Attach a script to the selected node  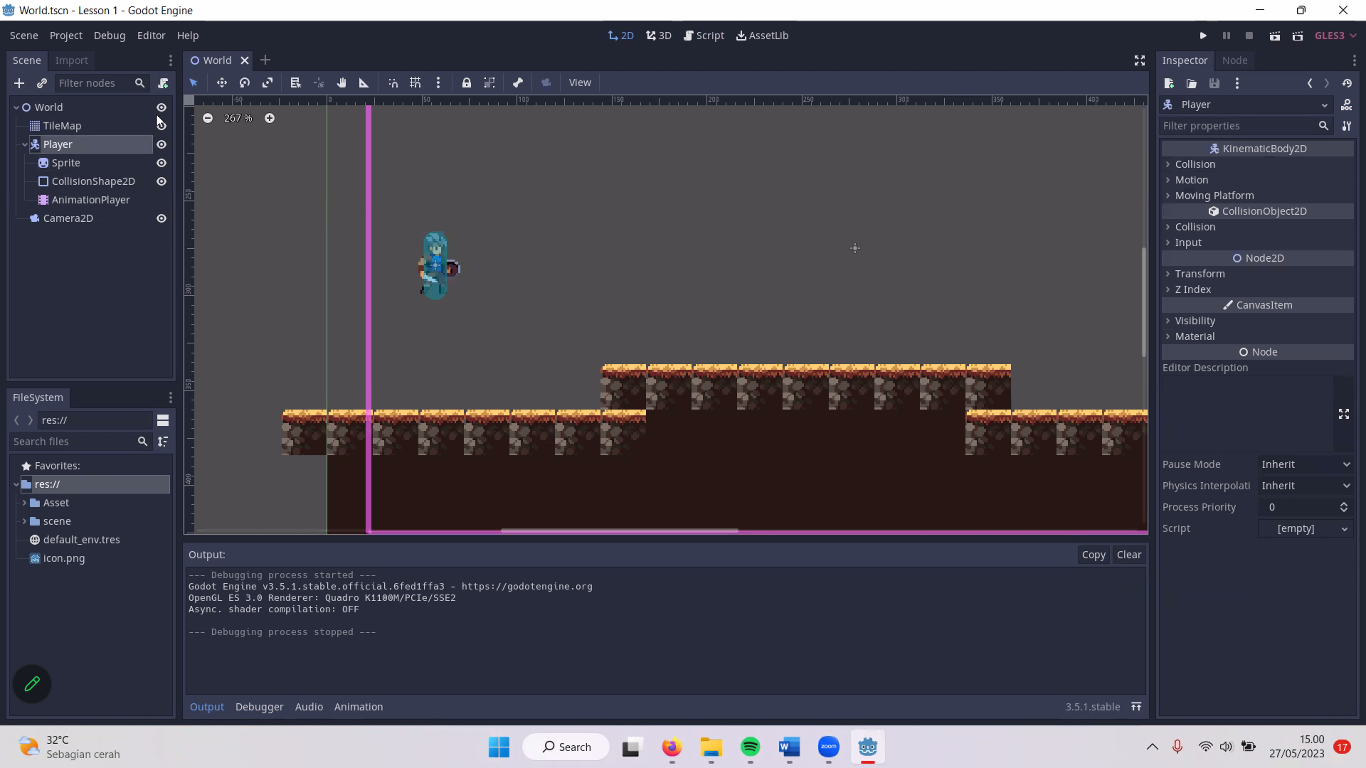163,83
